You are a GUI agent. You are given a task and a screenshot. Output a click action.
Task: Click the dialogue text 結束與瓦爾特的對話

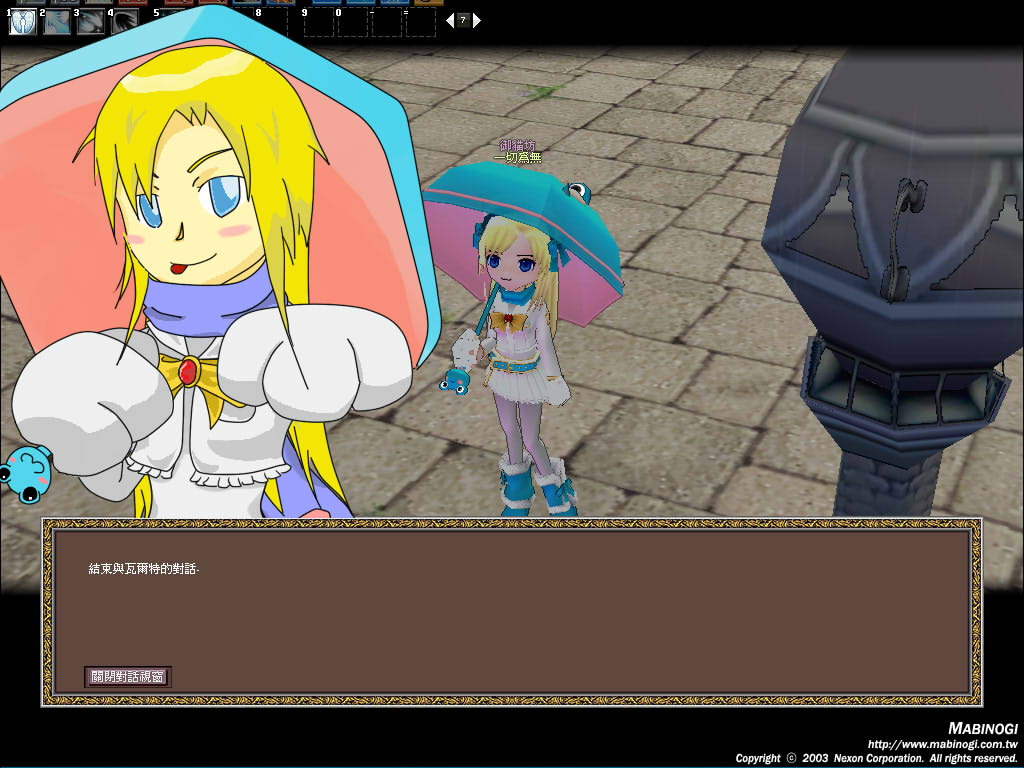(x=144, y=569)
